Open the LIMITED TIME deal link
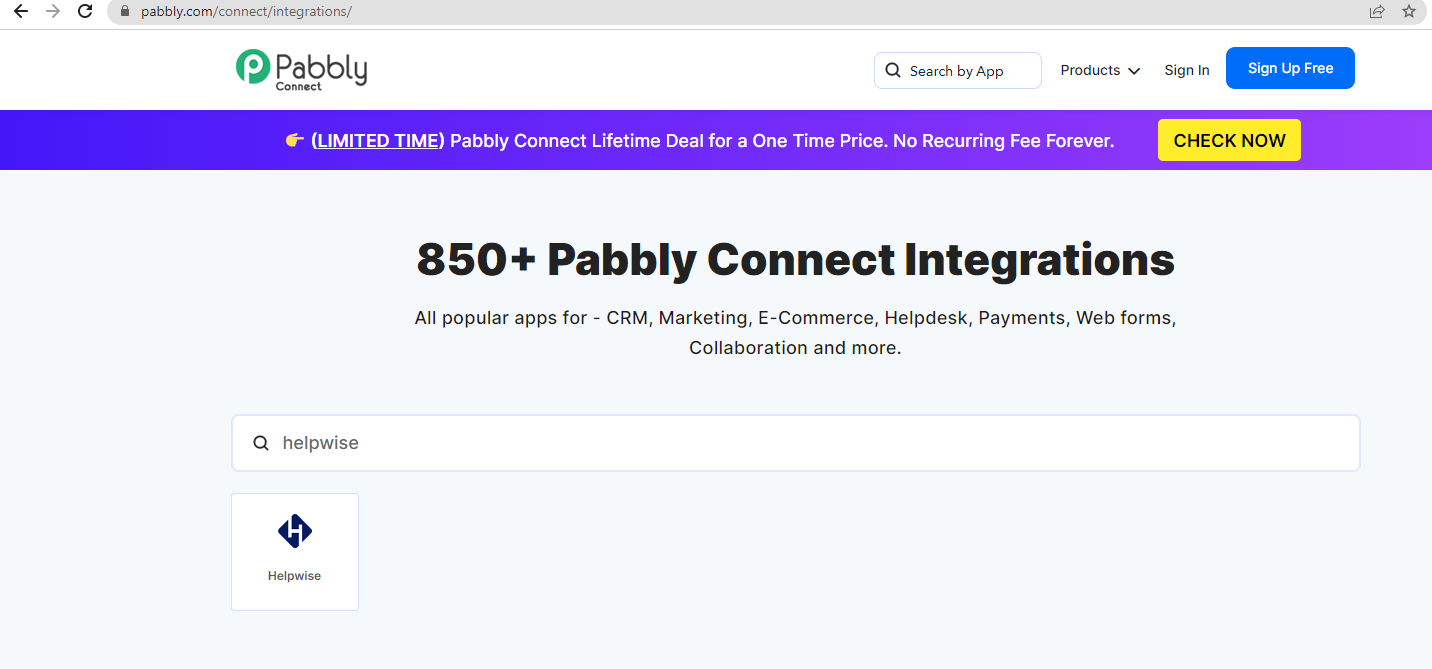The height and width of the screenshot is (669, 1432). (378, 141)
